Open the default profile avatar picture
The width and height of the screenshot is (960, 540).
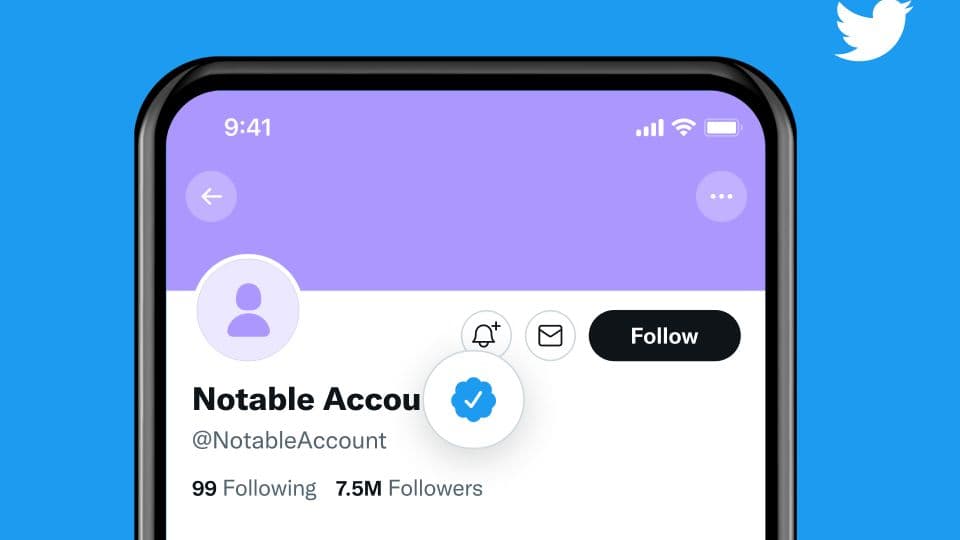point(248,308)
